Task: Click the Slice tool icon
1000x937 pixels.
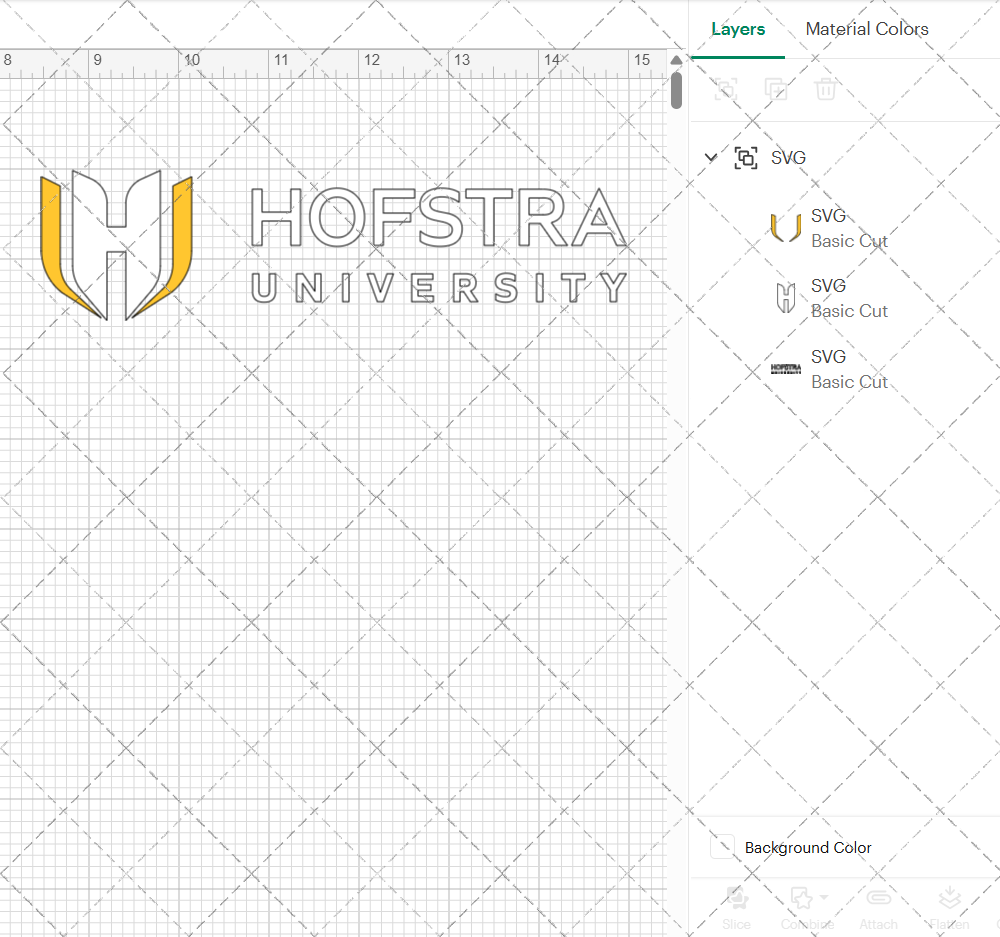Action: 737,898
